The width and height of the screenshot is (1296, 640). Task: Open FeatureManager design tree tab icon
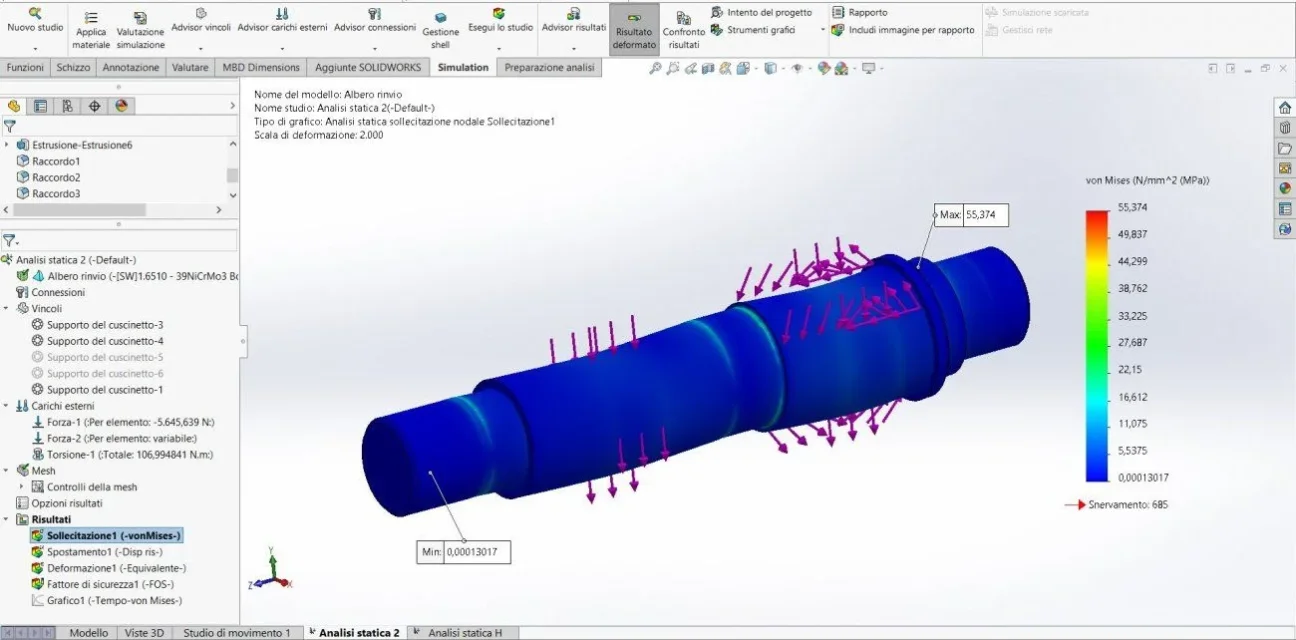(x=14, y=105)
